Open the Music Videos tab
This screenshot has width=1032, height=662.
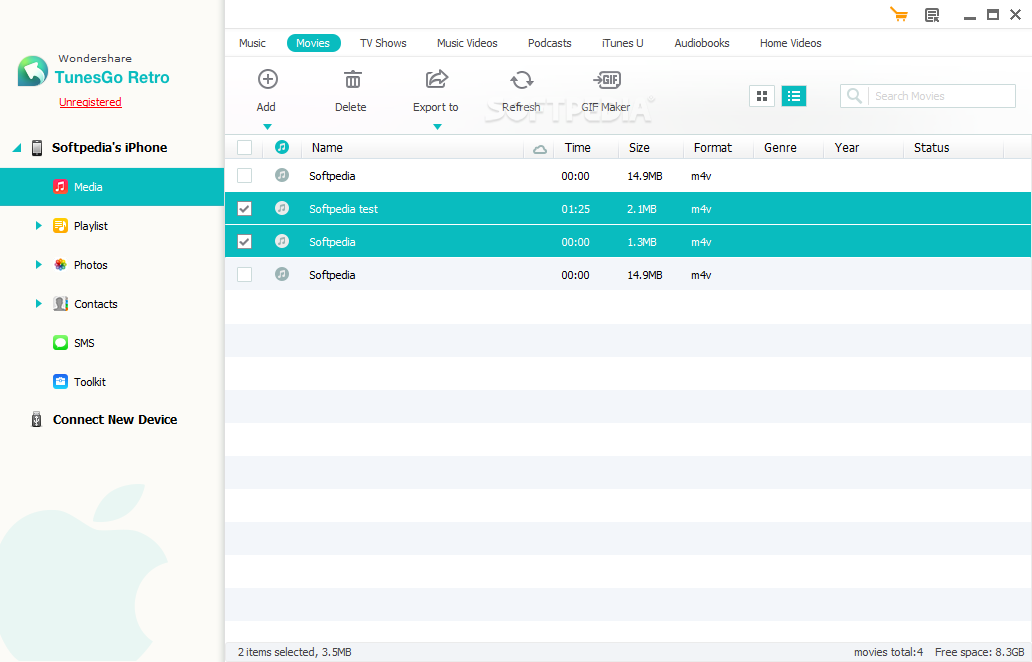pos(467,43)
